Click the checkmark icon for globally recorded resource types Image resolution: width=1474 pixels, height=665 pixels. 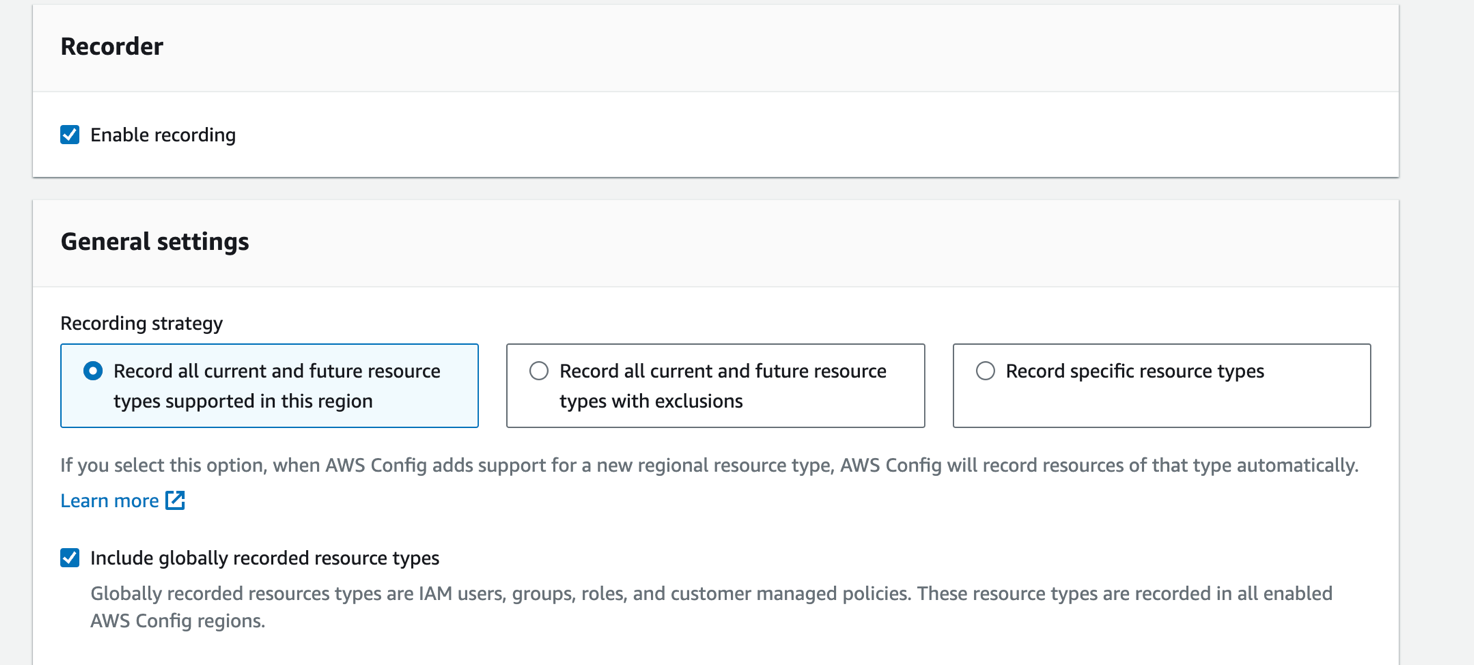tap(69, 559)
